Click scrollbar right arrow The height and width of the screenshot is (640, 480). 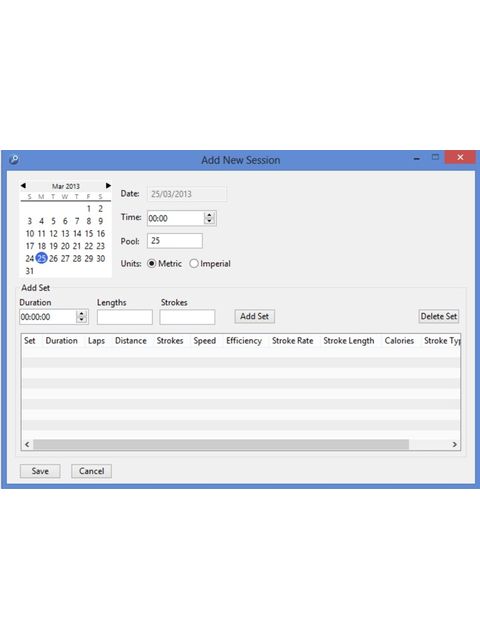coord(455,444)
